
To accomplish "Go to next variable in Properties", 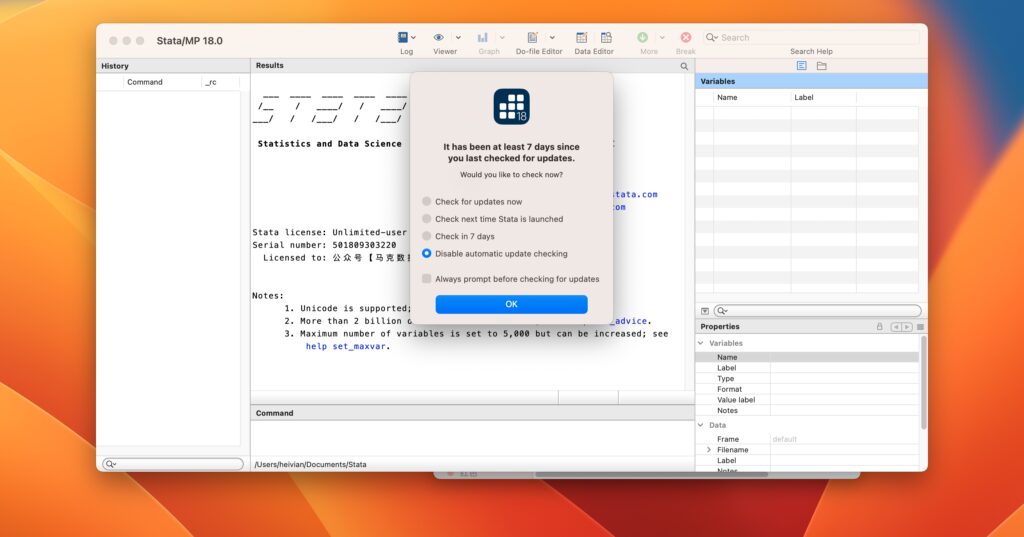I will point(906,327).
